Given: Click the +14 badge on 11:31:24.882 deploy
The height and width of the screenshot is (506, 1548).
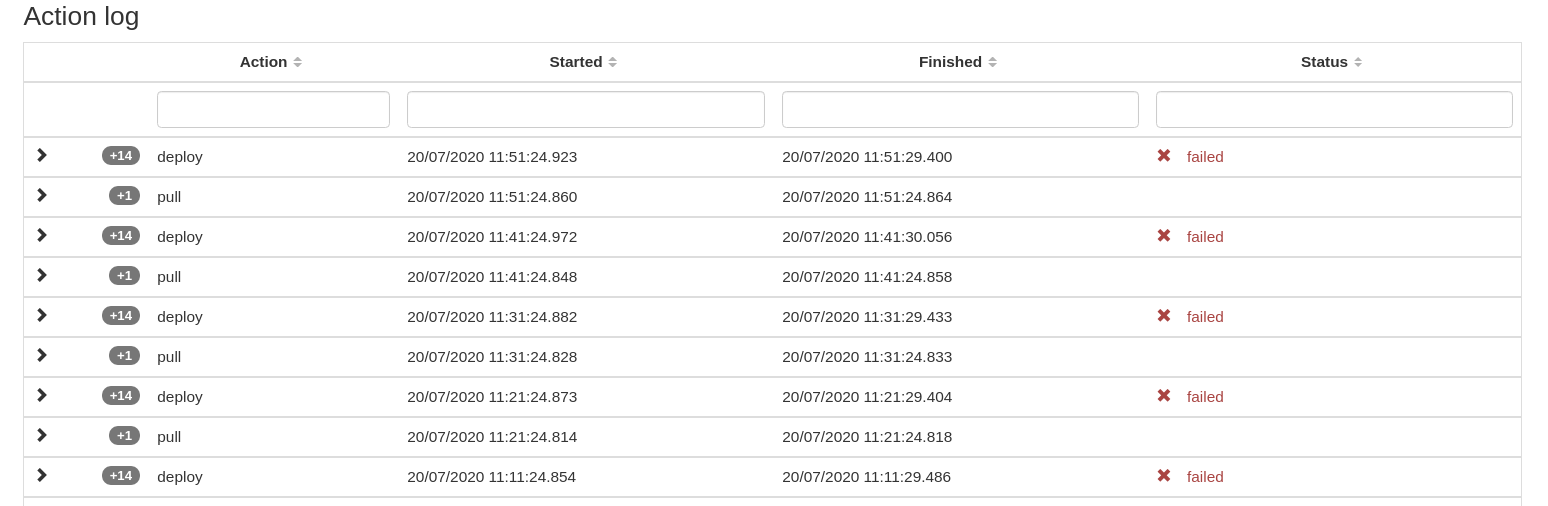Looking at the screenshot, I should coord(121,316).
